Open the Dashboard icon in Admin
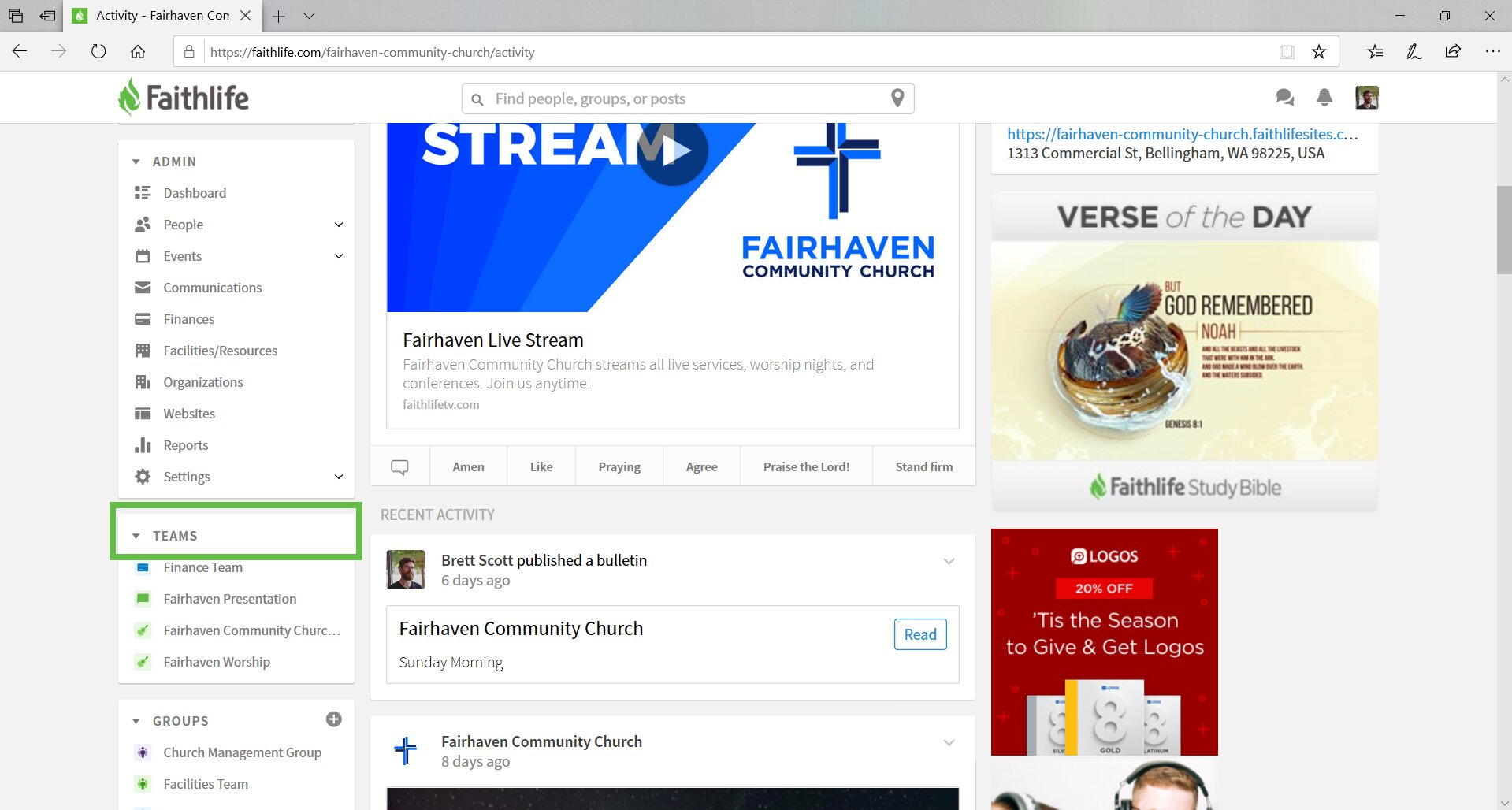Image resolution: width=1512 pixels, height=810 pixels. tap(143, 193)
